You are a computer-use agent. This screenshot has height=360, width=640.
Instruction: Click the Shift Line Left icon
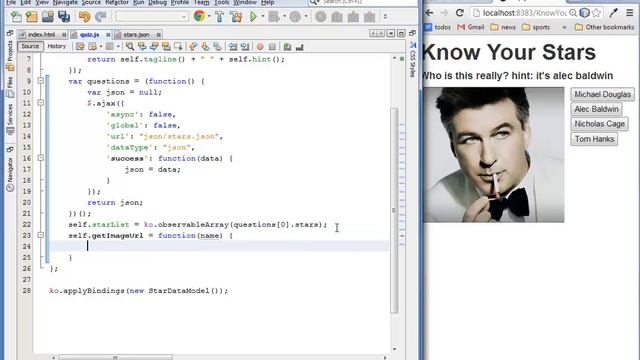pos(233,47)
